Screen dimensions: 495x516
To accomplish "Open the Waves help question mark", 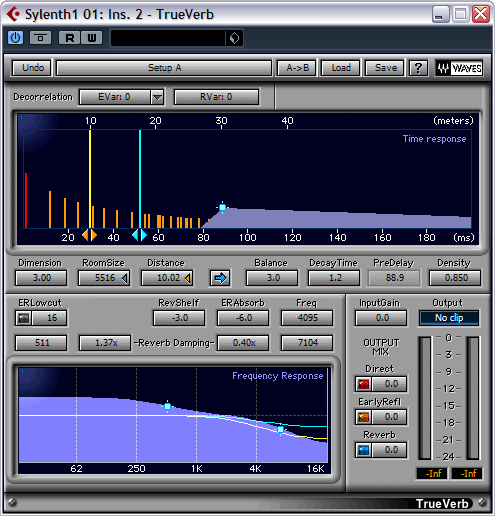I will tap(418, 68).
